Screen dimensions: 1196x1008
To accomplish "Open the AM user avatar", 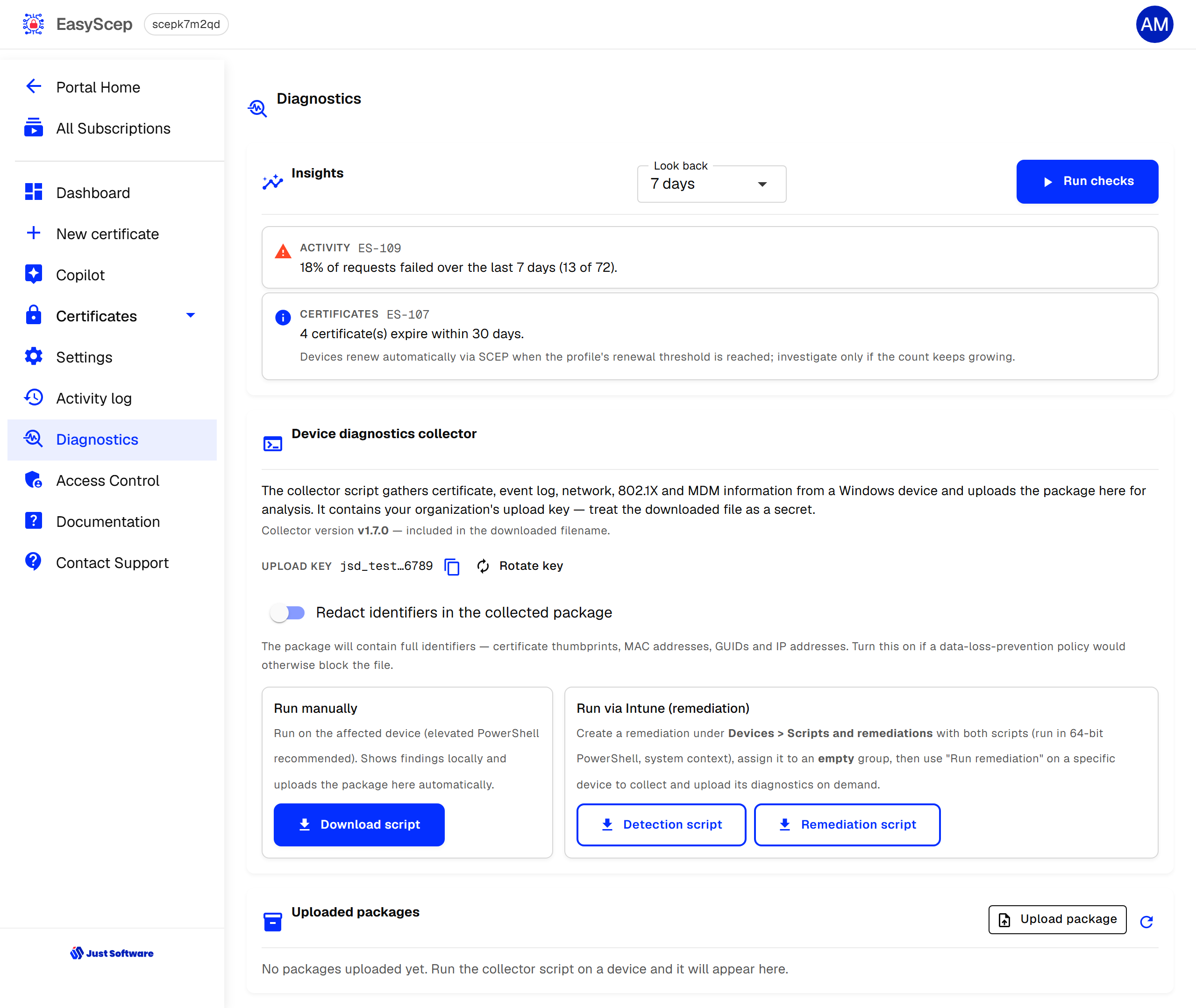I will click(1153, 24).
